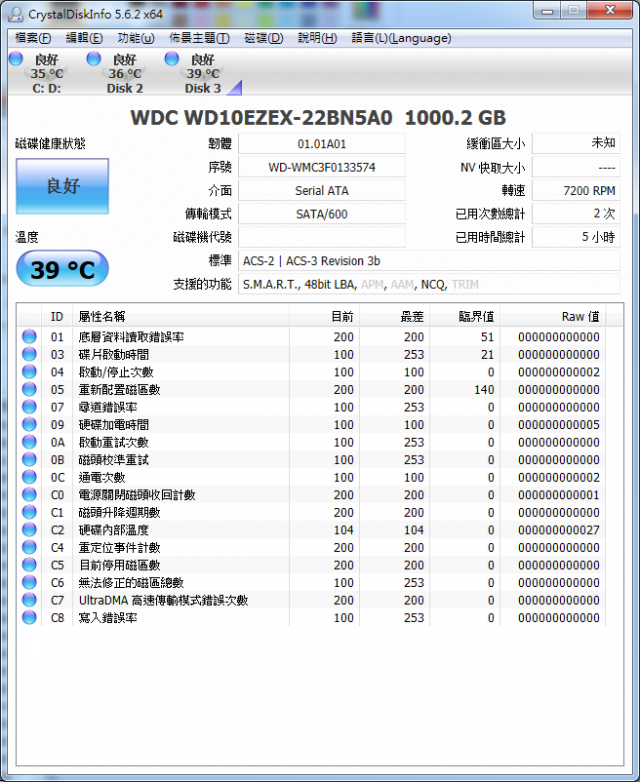Viewport: 640px width, 783px height.
Task: Select the 底層資料讀取錯誤率 attribute row
Action: click(312, 337)
